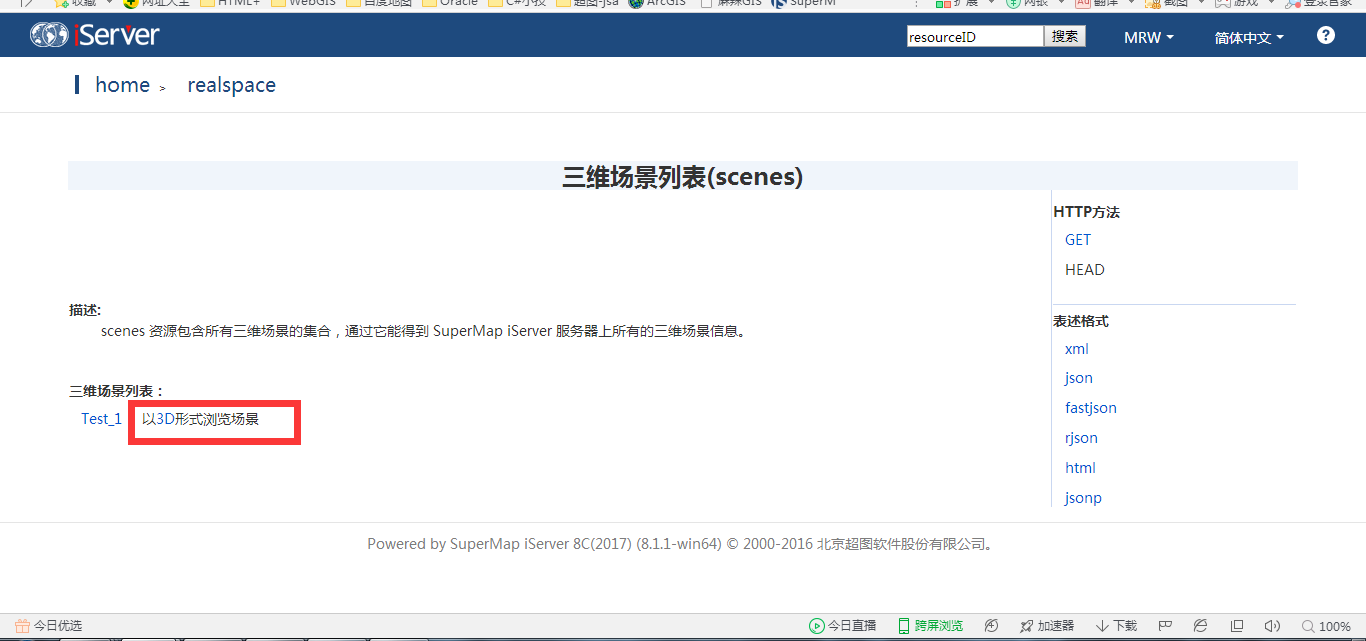Image resolution: width=1366 pixels, height=641 pixels.
Task: Click the 今日优选 gift icon
Action: [x=22, y=626]
